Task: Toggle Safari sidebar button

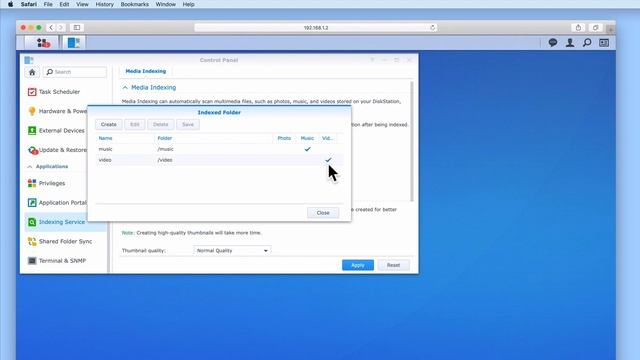Action: click(x=77, y=28)
